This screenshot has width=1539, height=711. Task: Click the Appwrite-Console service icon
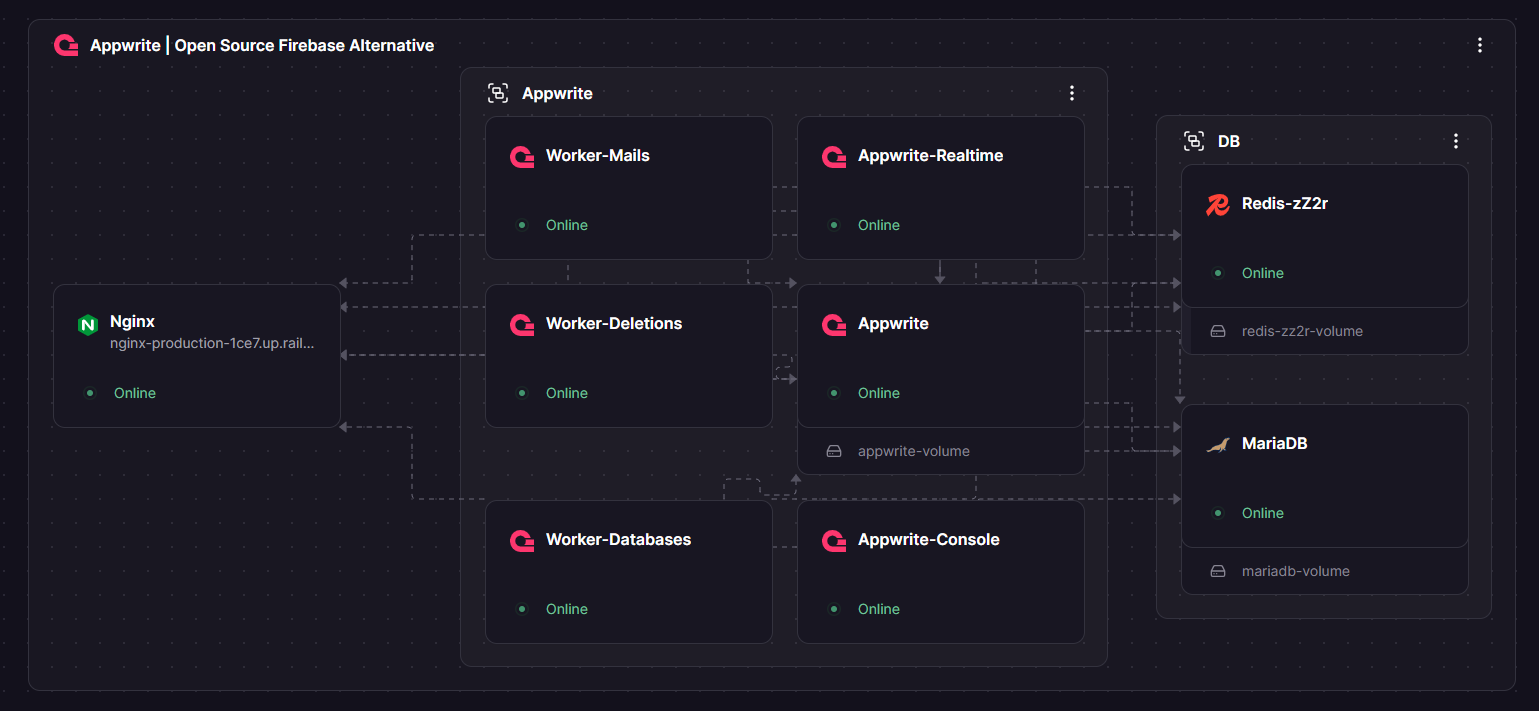click(834, 540)
